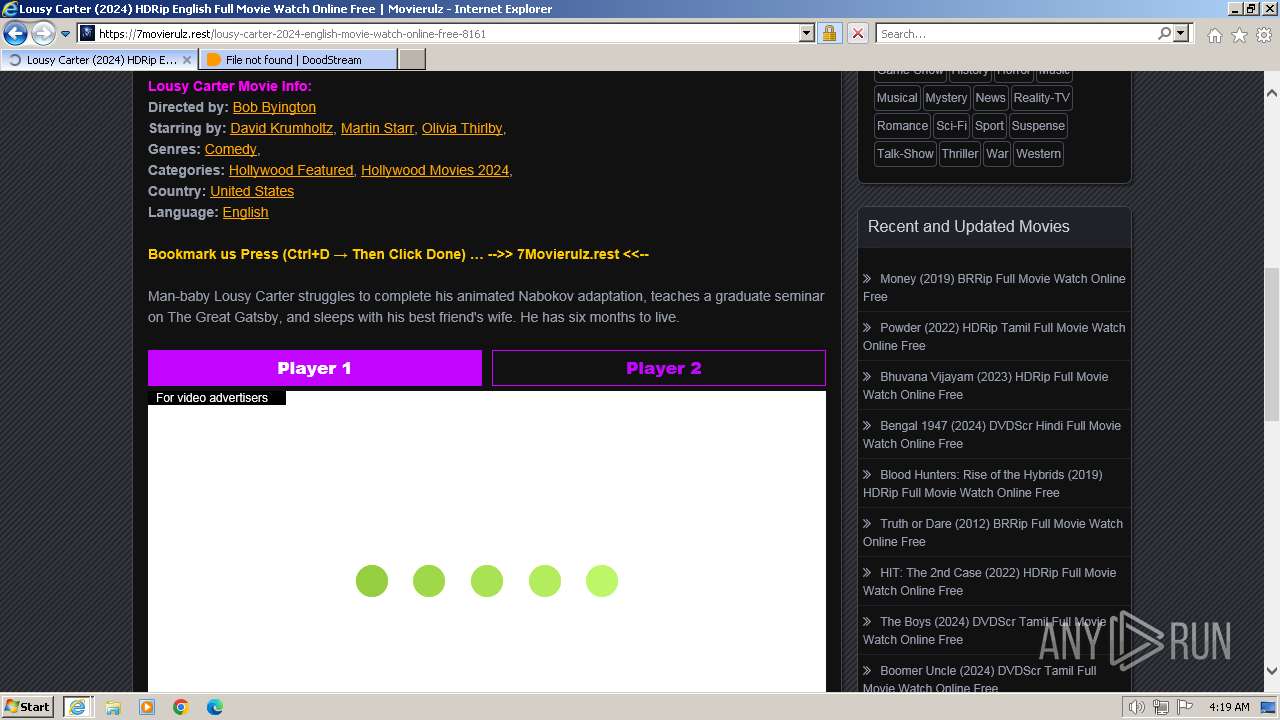Open Windows Media Player taskbar icon
This screenshot has height=720, width=1280.
(147, 707)
